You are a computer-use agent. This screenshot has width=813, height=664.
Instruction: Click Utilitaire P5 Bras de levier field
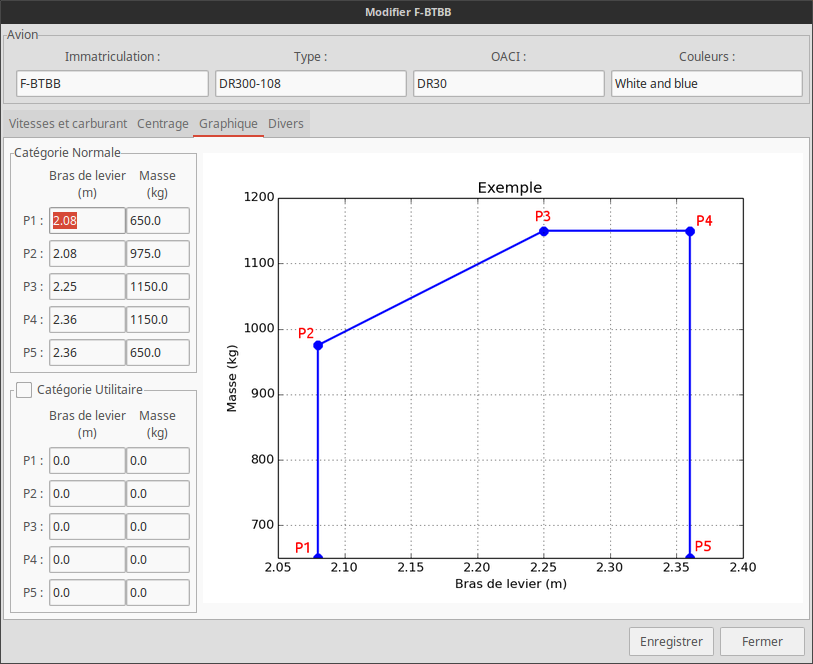click(87, 592)
